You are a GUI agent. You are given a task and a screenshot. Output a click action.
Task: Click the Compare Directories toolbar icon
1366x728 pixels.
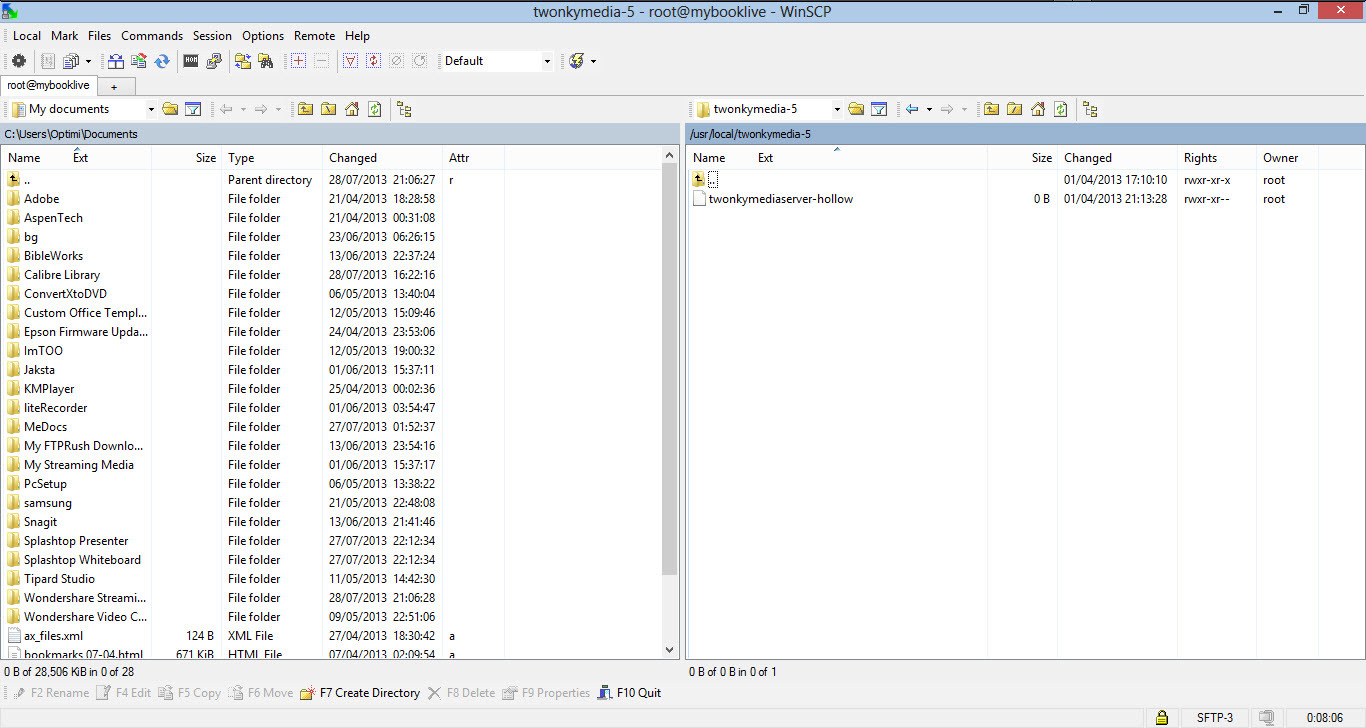pos(116,61)
